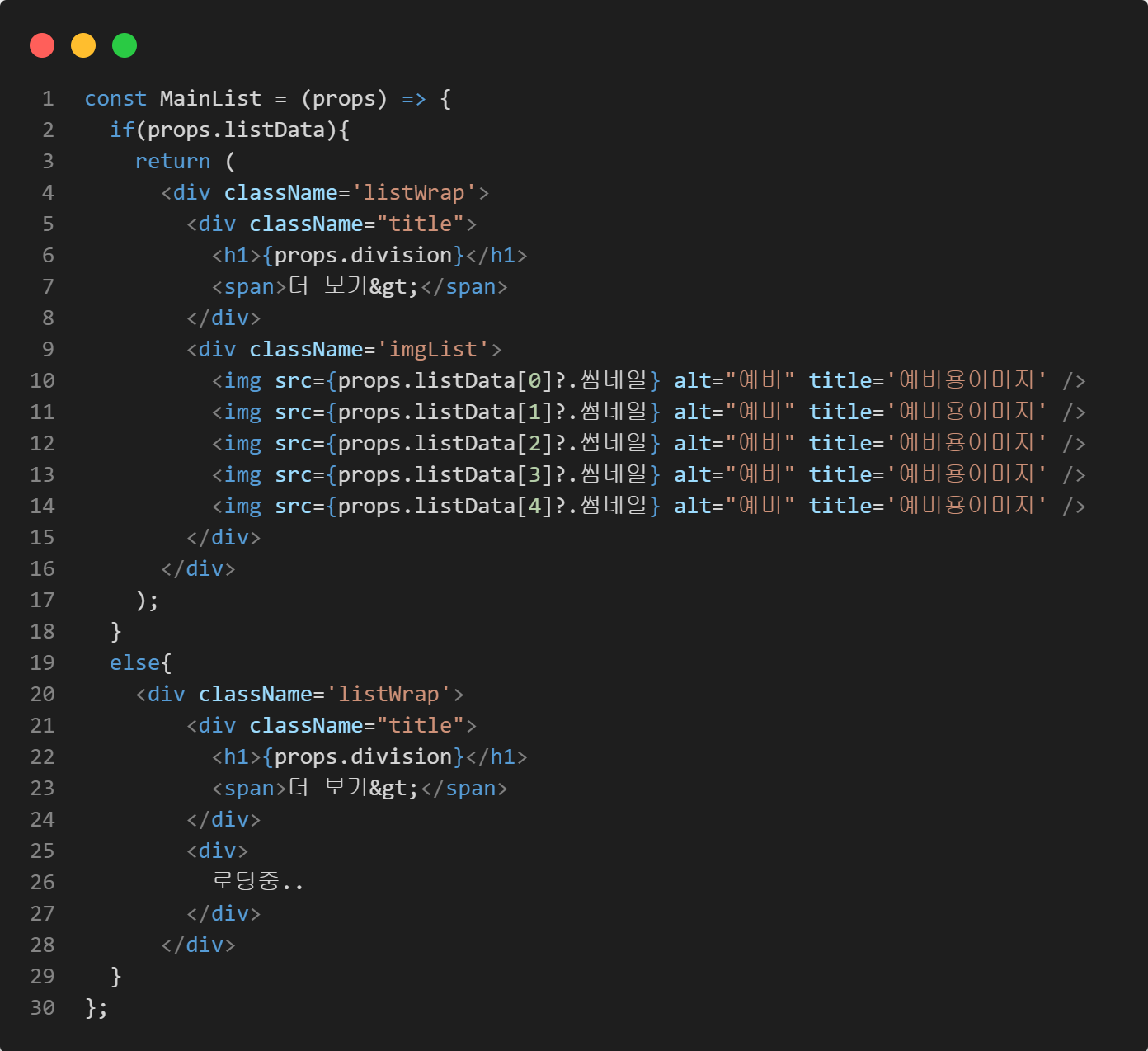Click closing </div> on line 8
This screenshot has height=1051, width=1148.
coord(223,318)
